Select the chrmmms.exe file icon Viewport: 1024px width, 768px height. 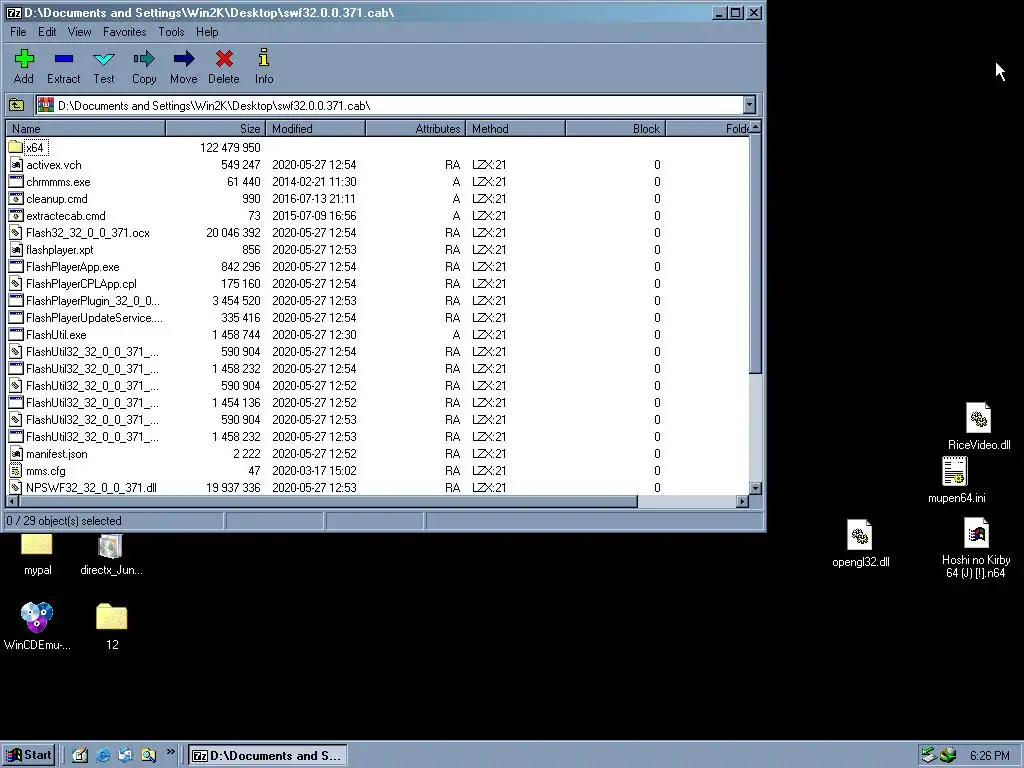click(x=16, y=182)
